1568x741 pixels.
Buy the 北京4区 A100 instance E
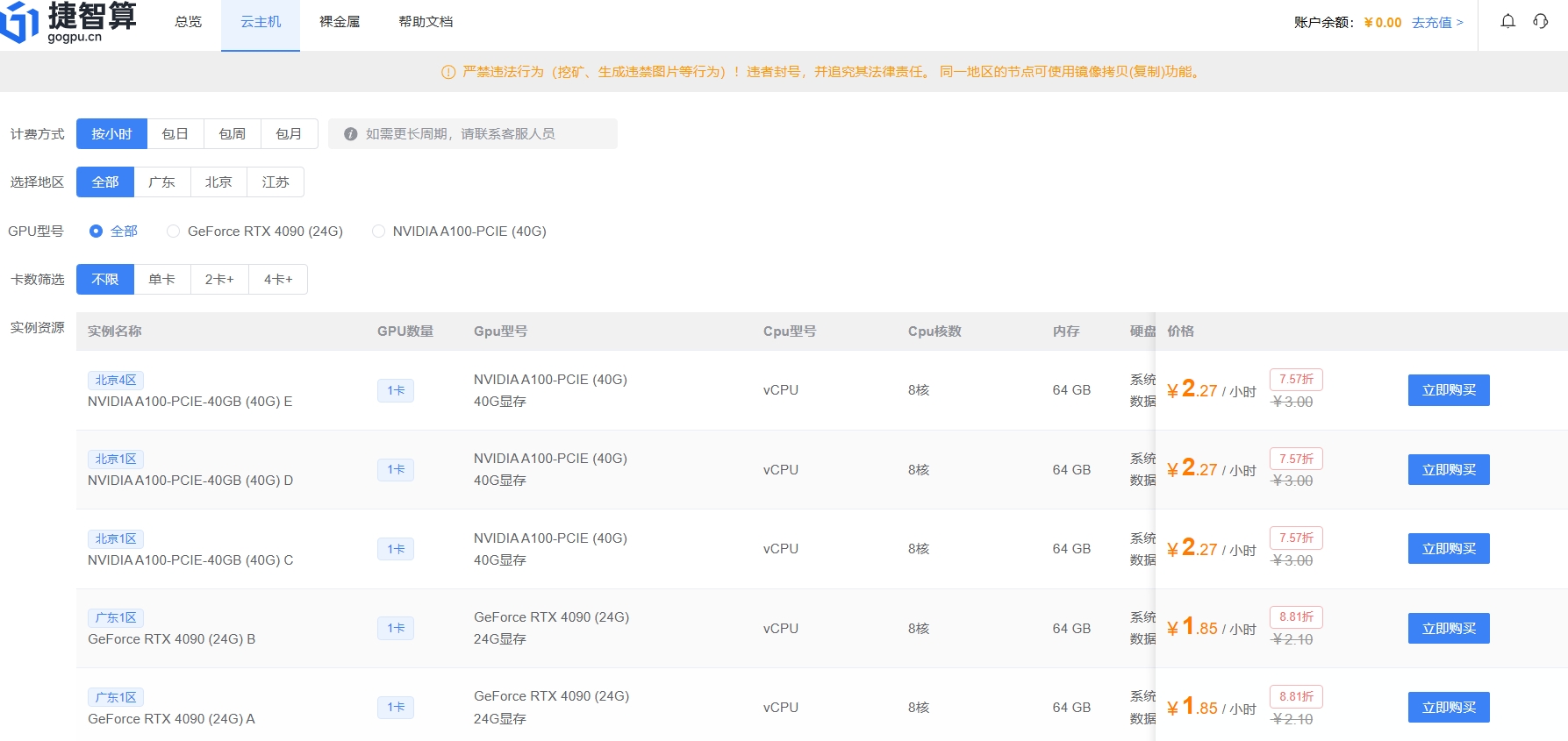(1449, 390)
